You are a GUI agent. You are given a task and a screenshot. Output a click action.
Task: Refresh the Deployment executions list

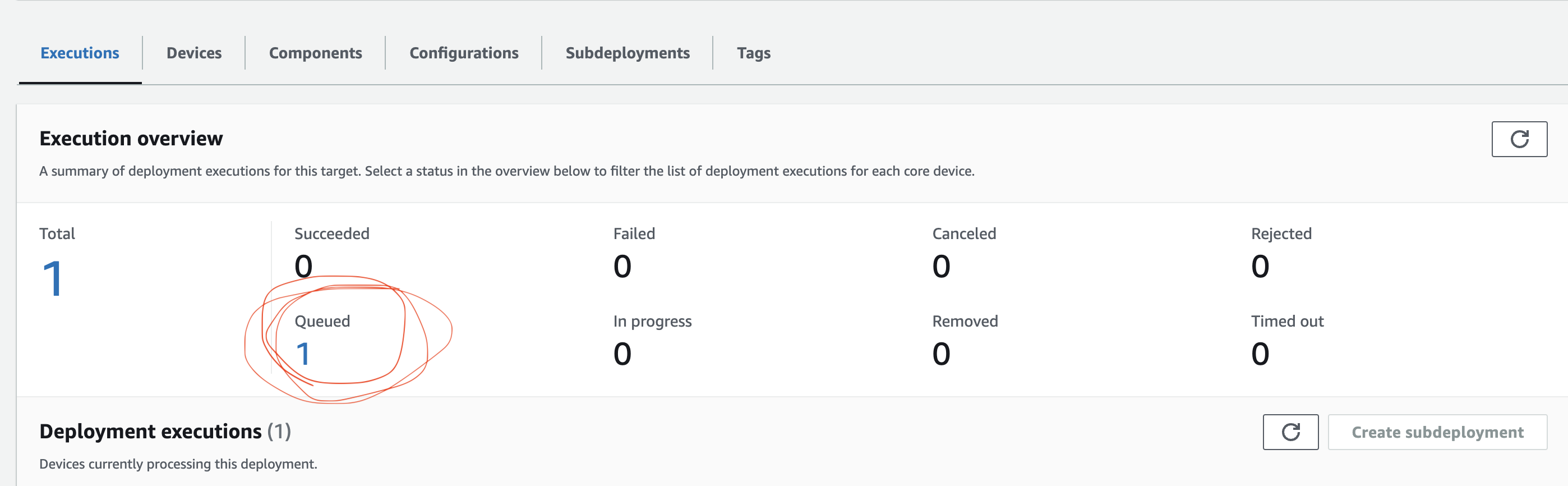point(1290,432)
